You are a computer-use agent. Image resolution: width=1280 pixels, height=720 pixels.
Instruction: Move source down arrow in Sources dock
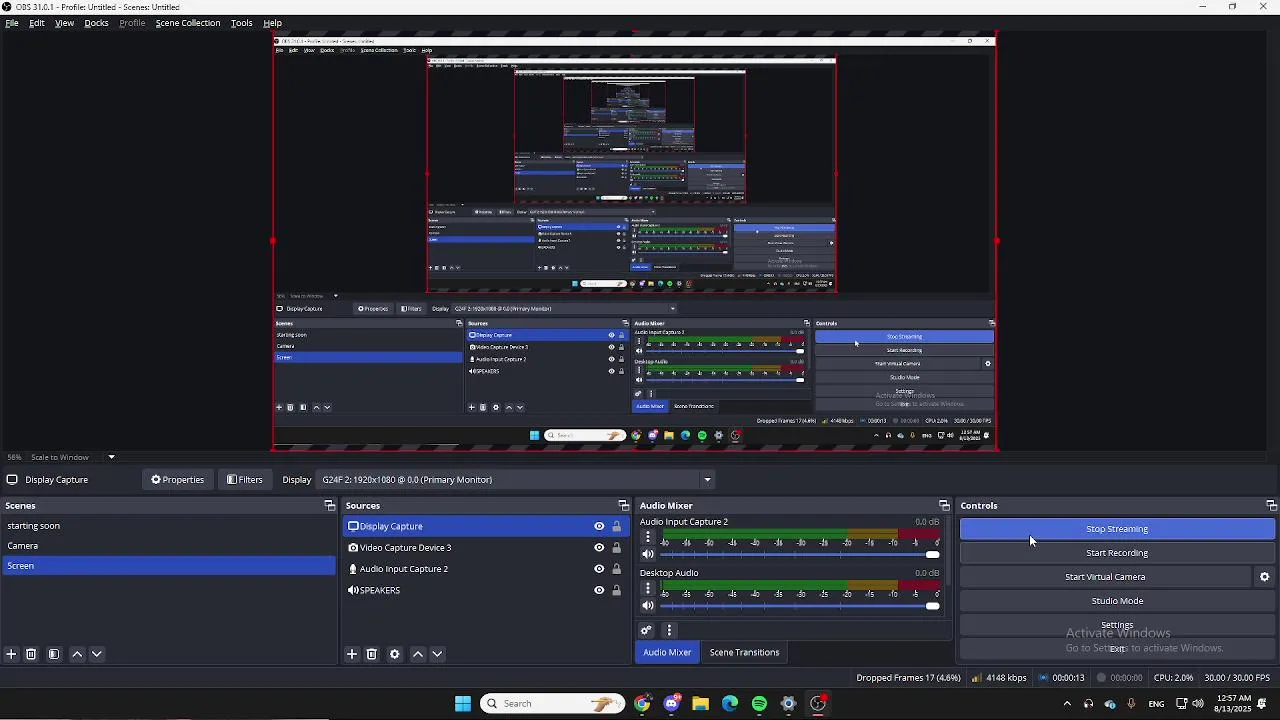tap(437, 654)
